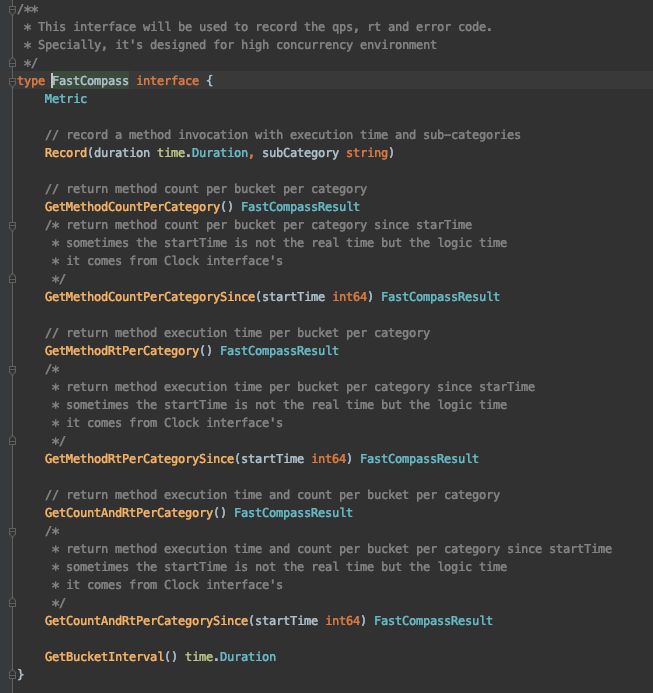Click the GetMethodCountPerCategory method name
This screenshot has height=693, width=653.
[132, 207]
